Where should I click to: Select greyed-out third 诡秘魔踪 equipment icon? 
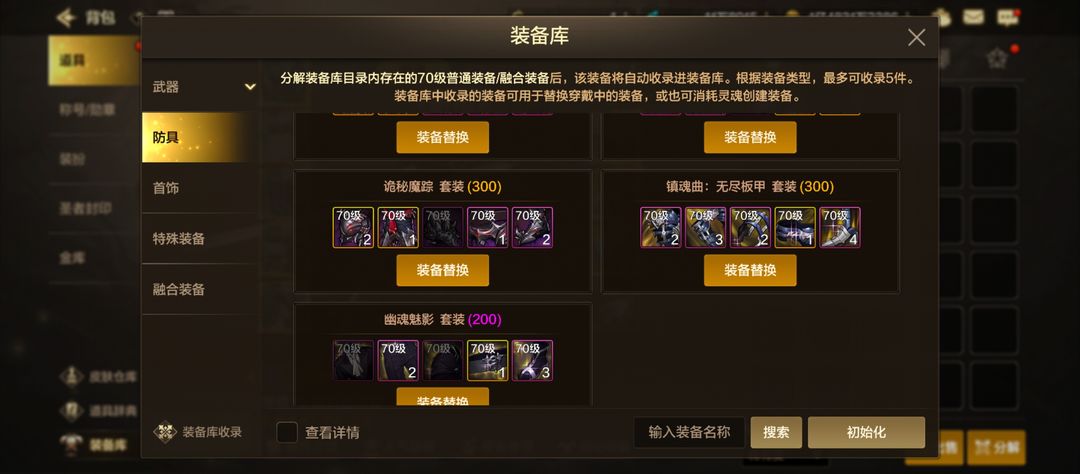[443, 227]
